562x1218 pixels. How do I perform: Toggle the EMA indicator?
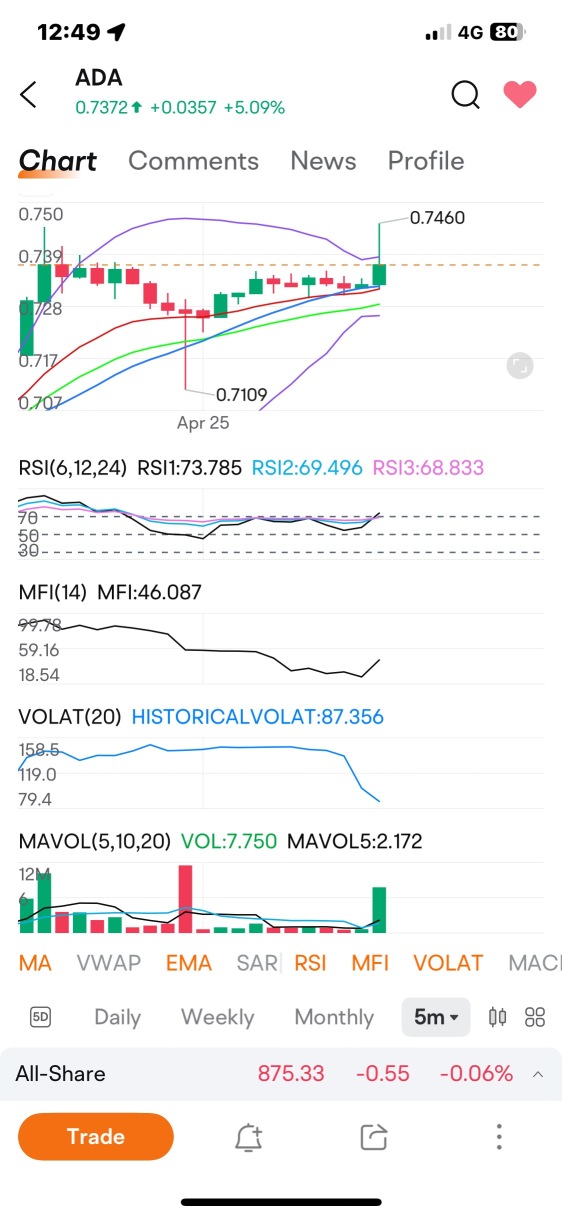click(189, 963)
